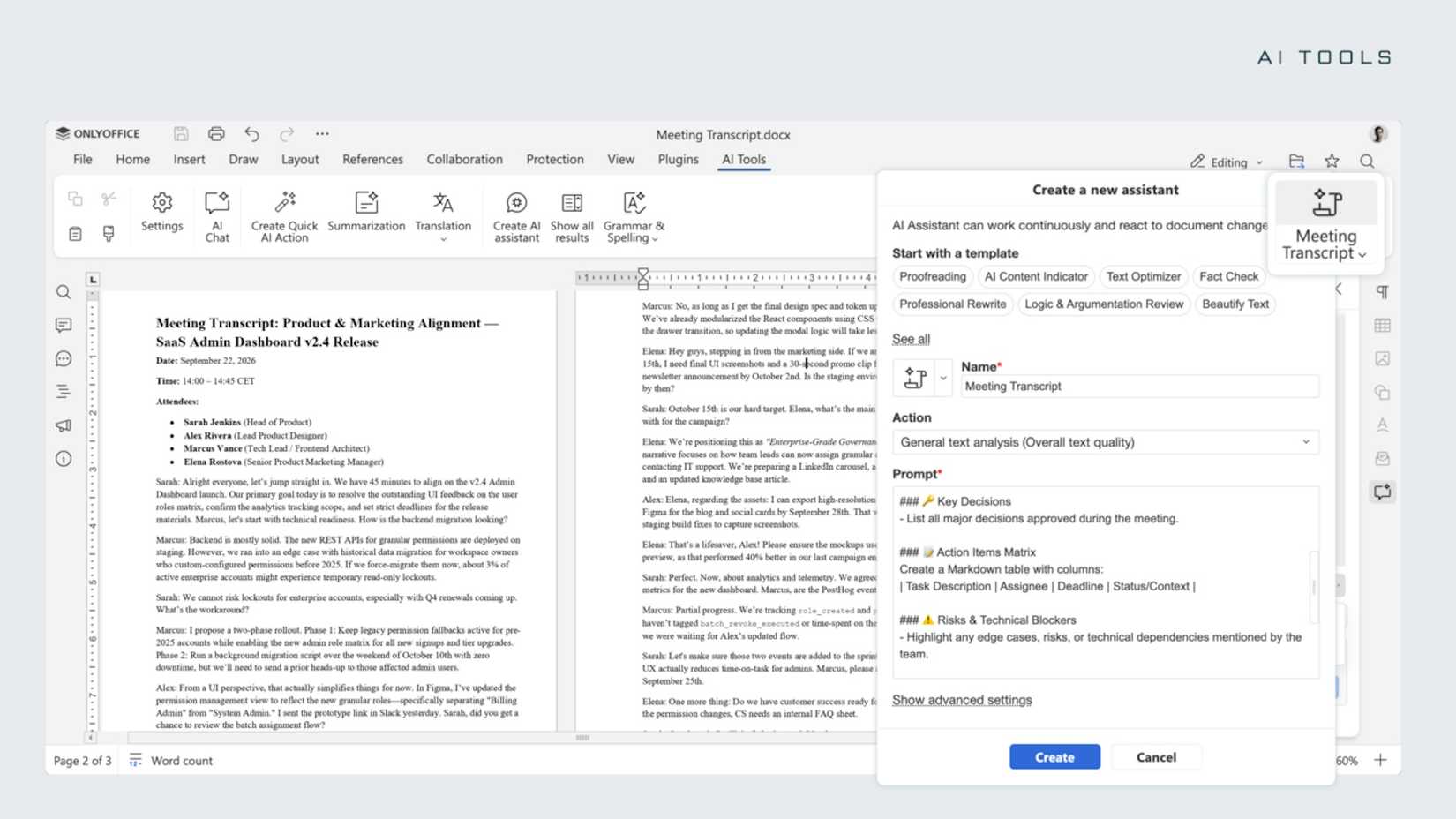This screenshot has height=819, width=1456.
Task: Switch to the Collaboration tab
Action: coord(464,160)
